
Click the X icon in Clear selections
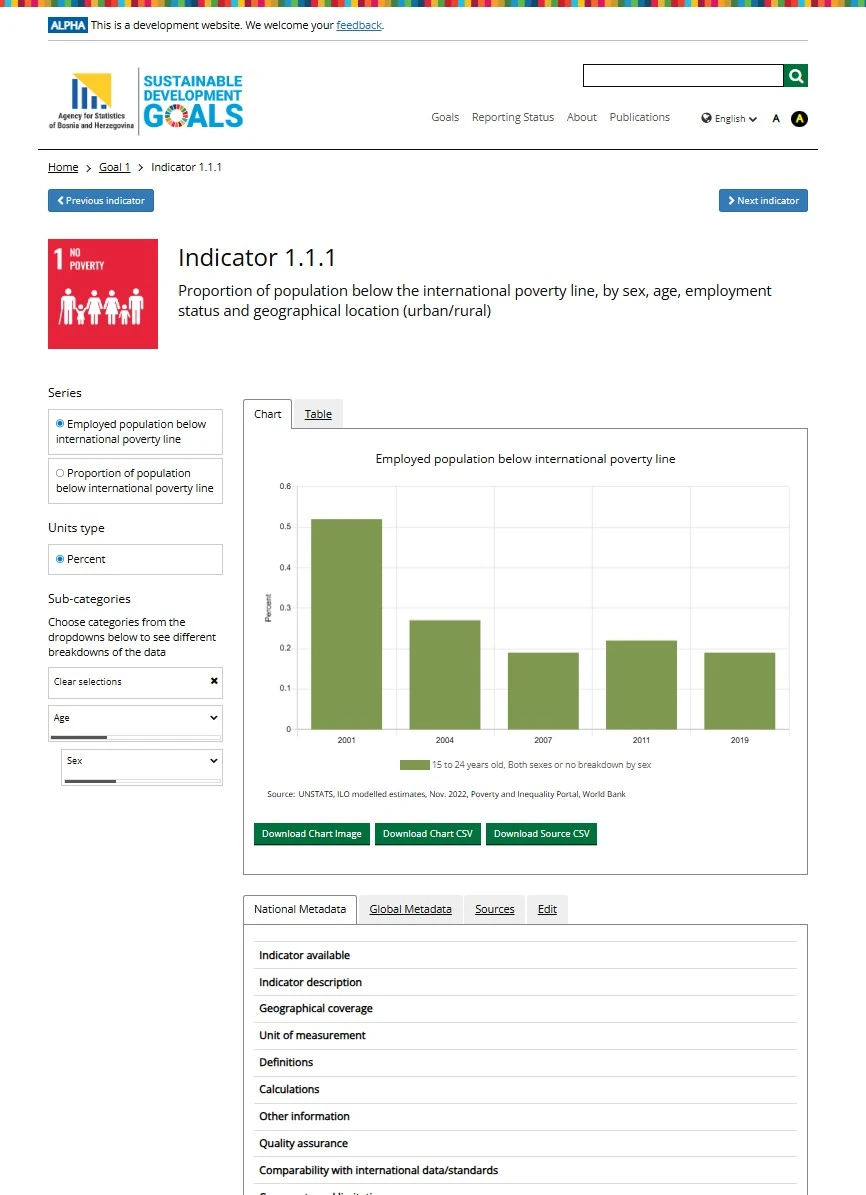pyautogui.click(x=214, y=681)
